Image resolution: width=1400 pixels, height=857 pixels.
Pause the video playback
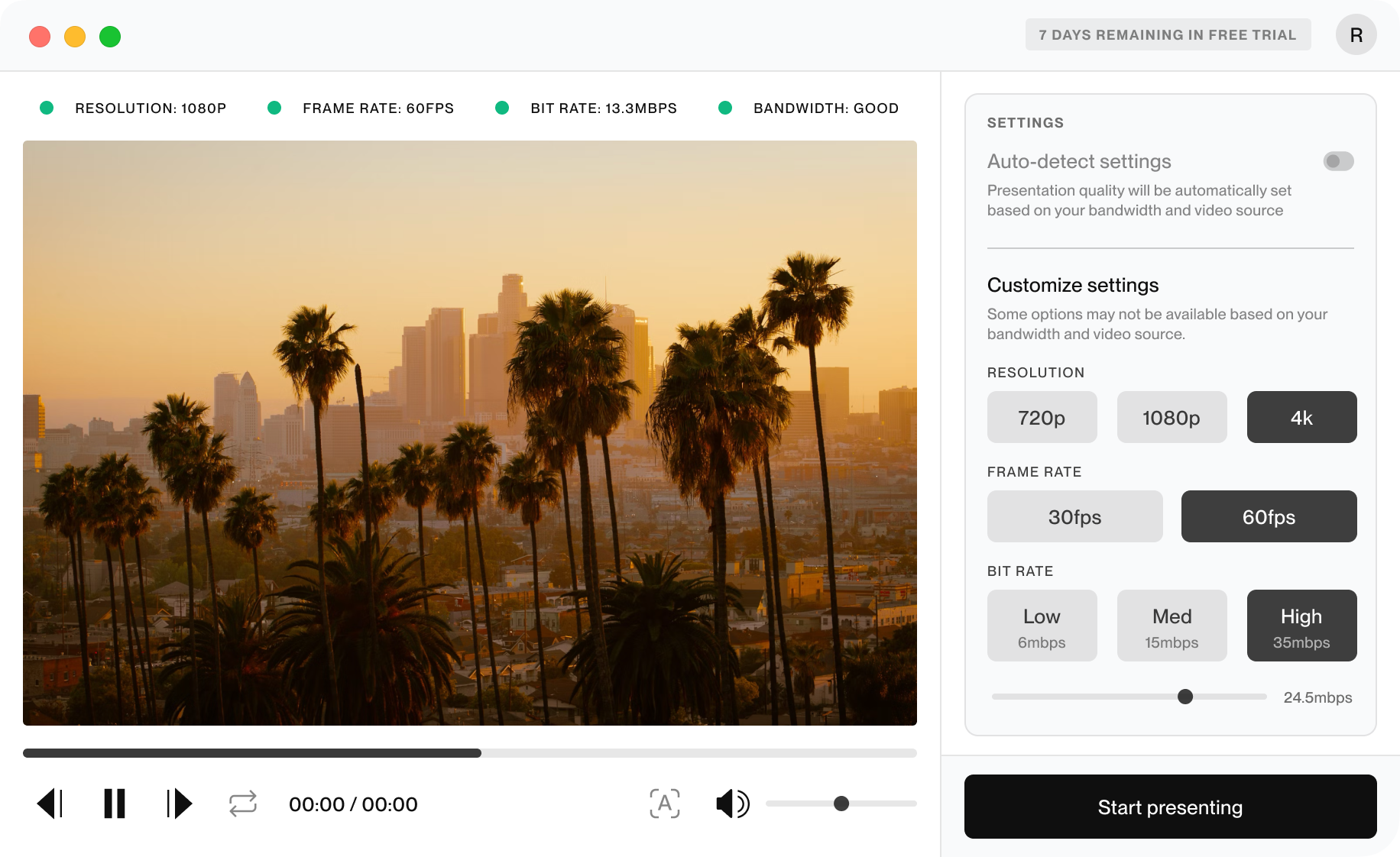click(115, 804)
